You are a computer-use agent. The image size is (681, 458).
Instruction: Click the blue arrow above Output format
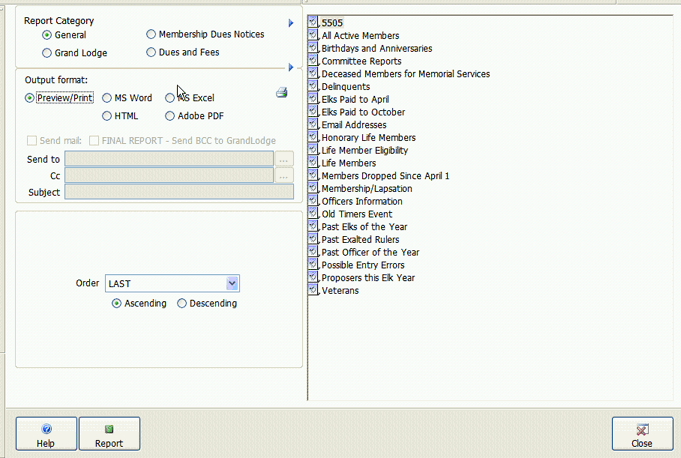pos(290,68)
